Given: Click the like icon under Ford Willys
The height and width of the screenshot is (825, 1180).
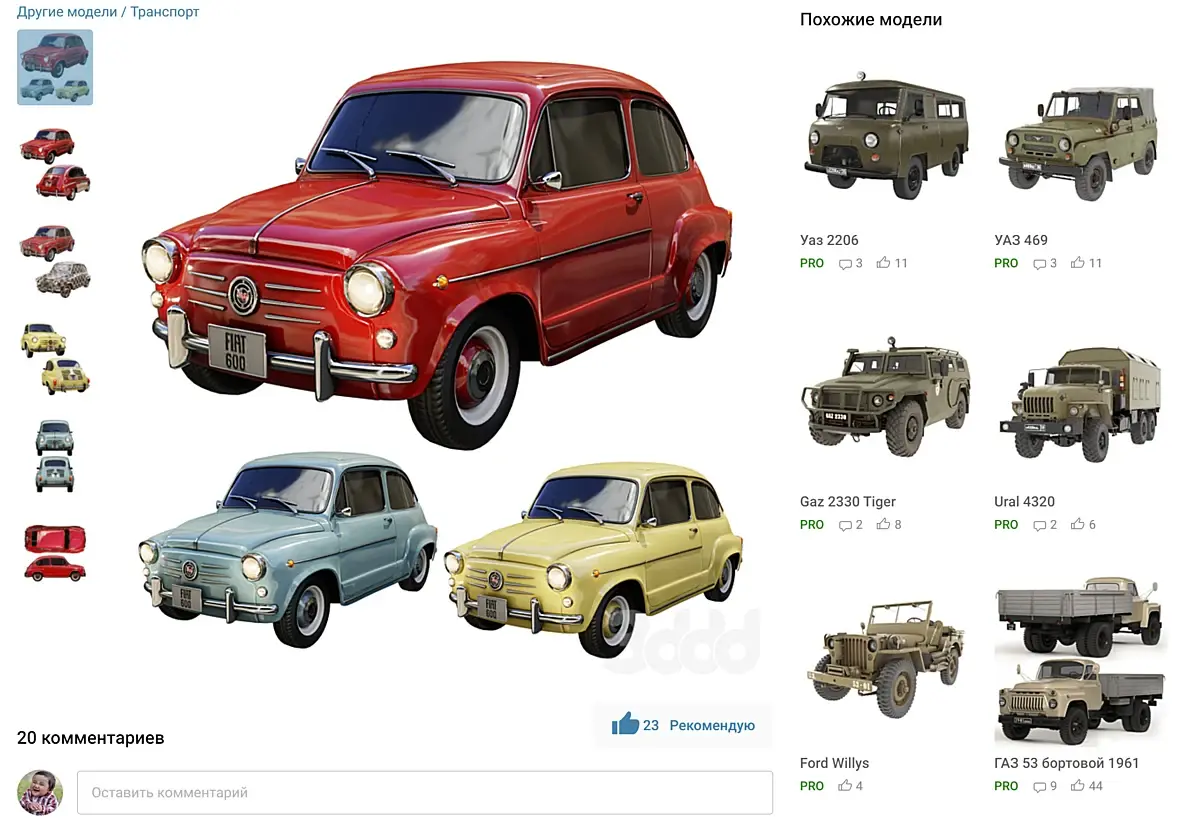Looking at the screenshot, I should [845, 786].
